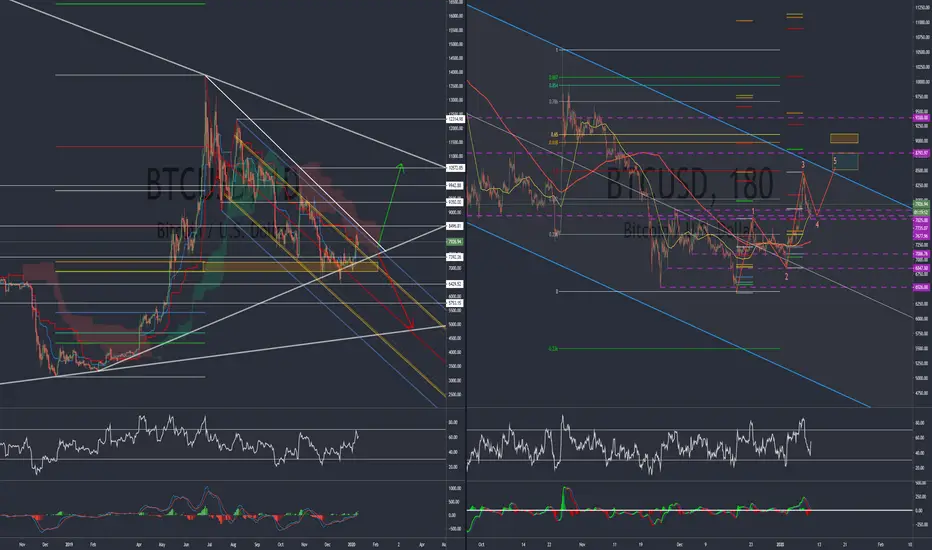Click green current price tag on left chart axis
The height and width of the screenshot is (550, 932).
coord(455,241)
